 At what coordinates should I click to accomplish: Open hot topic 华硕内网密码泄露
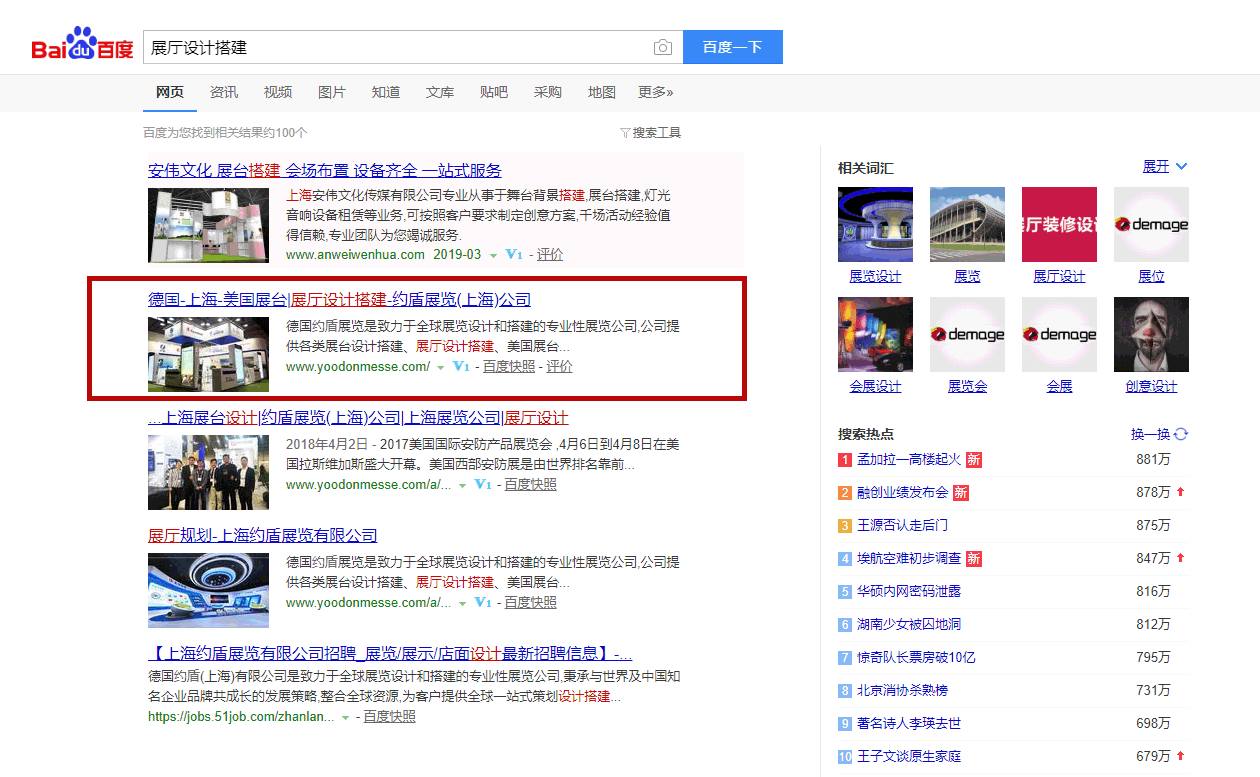coord(909,591)
